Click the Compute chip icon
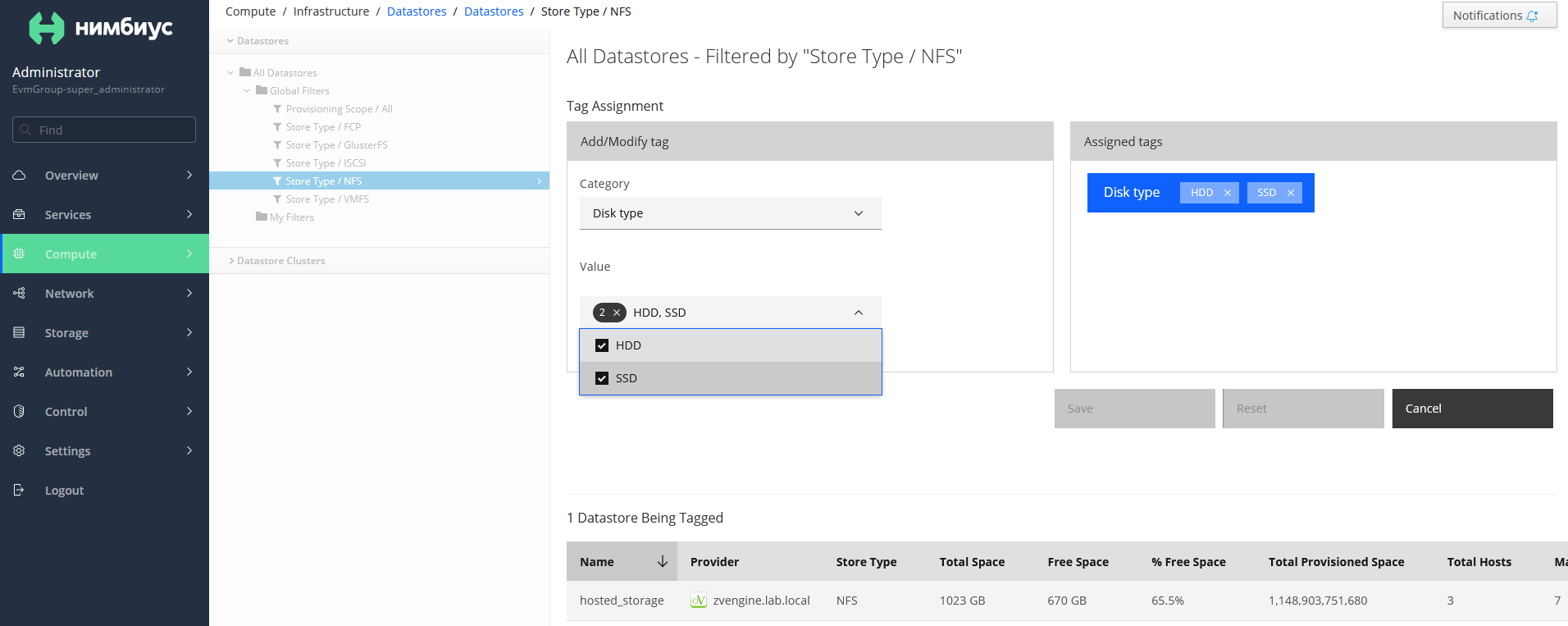 coord(19,254)
